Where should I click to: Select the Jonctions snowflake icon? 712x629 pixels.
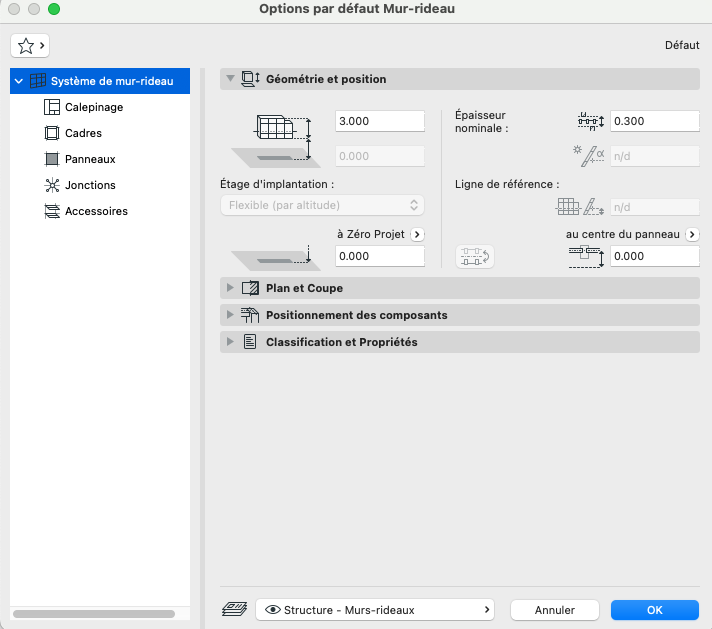point(52,185)
